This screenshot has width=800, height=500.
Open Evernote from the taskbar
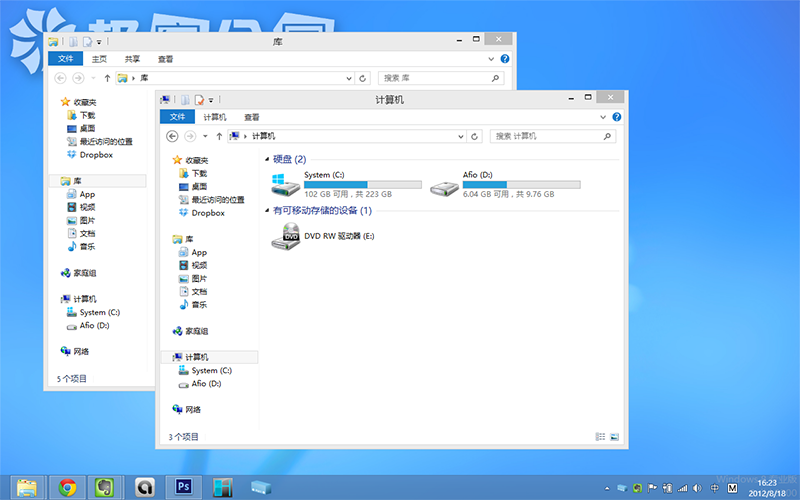[105, 488]
